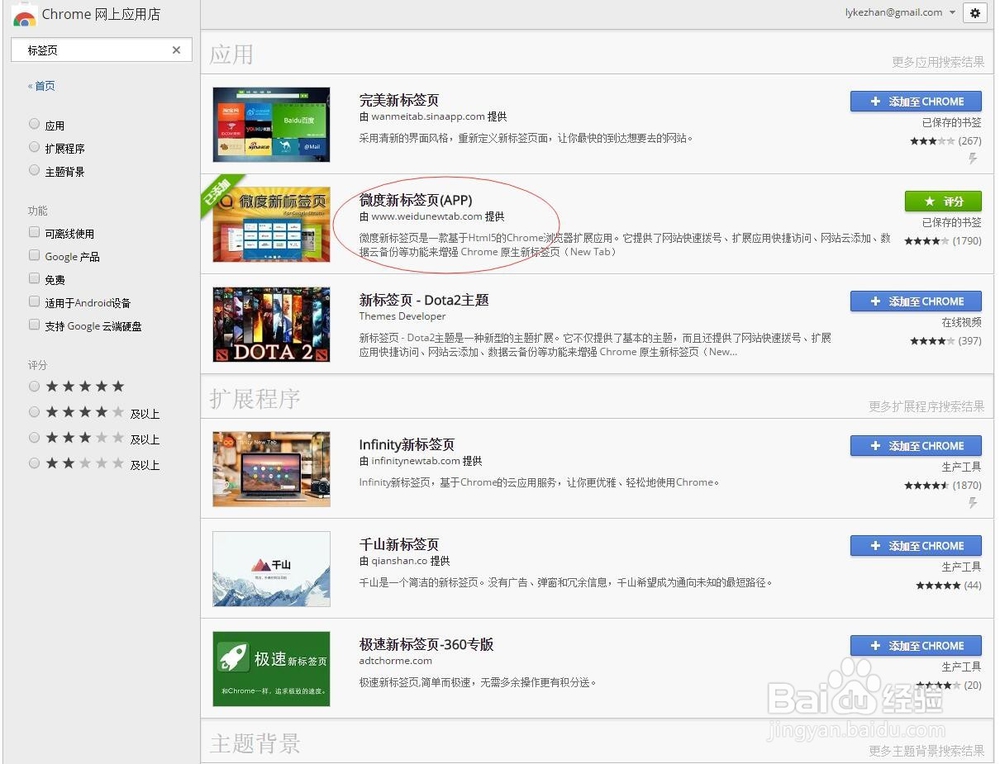
Task: Check the 免费 checkbox
Action: click(34, 279)
